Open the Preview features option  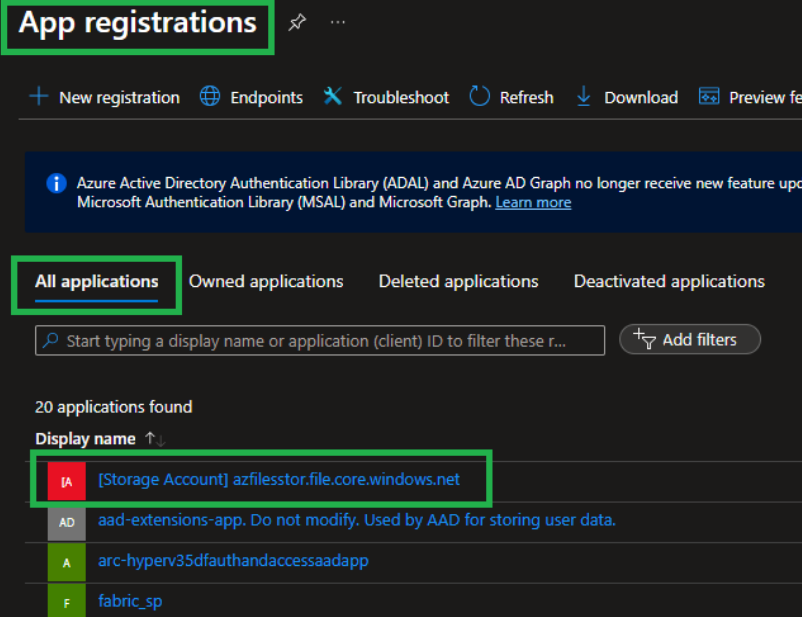(x=750, y=97)
